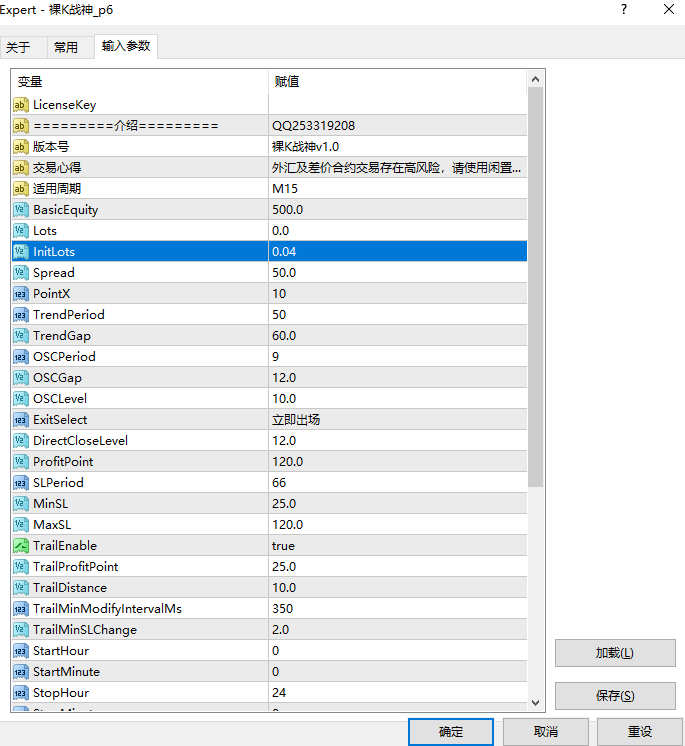
Task: Click the double-type icon beside MaxSL
Action: 20,524
